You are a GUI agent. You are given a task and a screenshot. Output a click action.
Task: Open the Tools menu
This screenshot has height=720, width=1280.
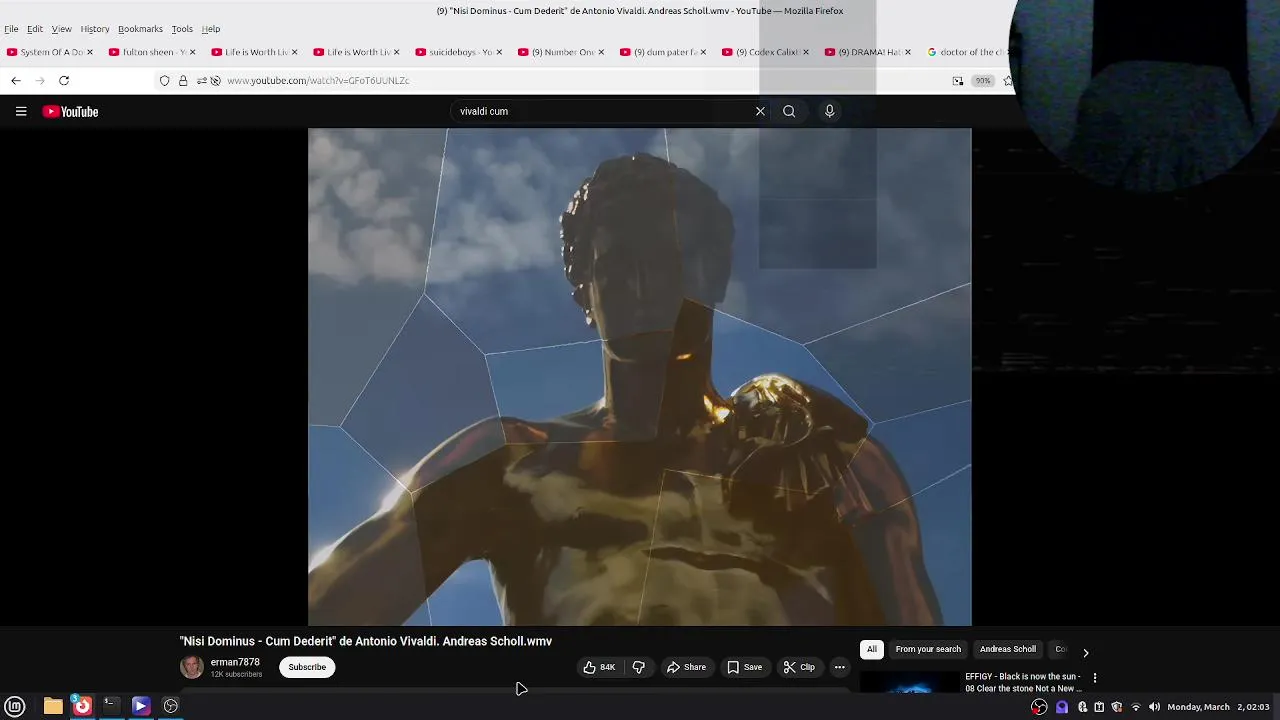[182, 29]
